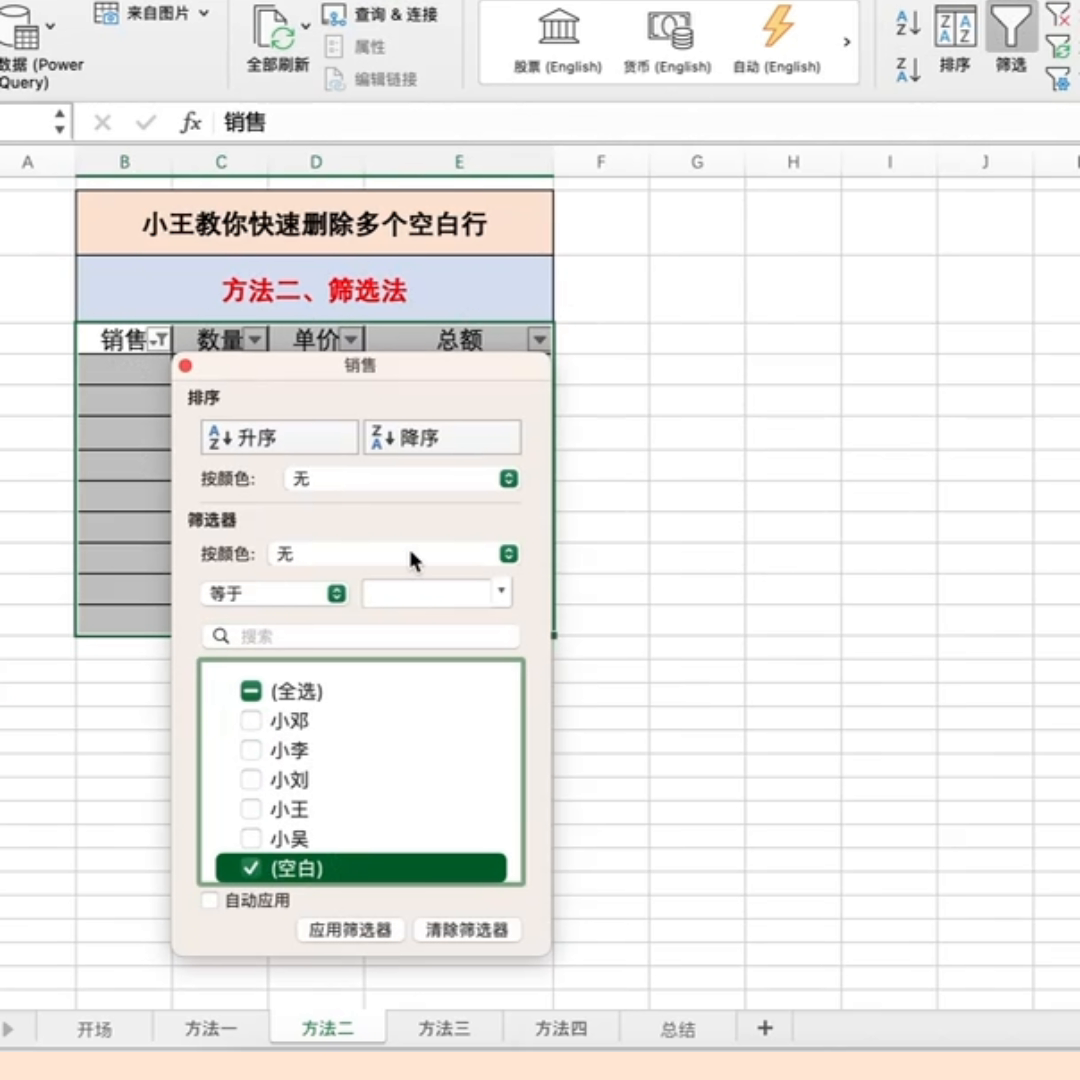This screenshot has width=1080, height=1080.
Task: Select column G header
Action: 697,163
